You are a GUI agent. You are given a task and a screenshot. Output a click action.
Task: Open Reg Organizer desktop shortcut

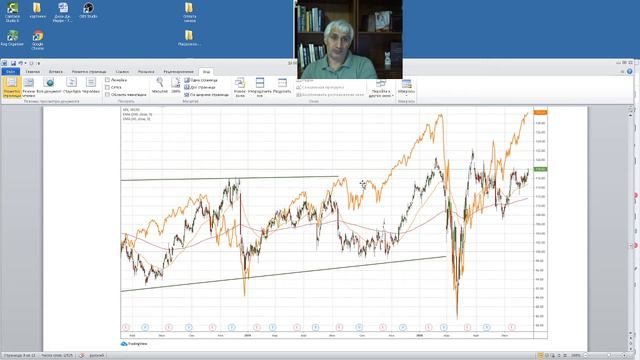[x=12, y=38]
